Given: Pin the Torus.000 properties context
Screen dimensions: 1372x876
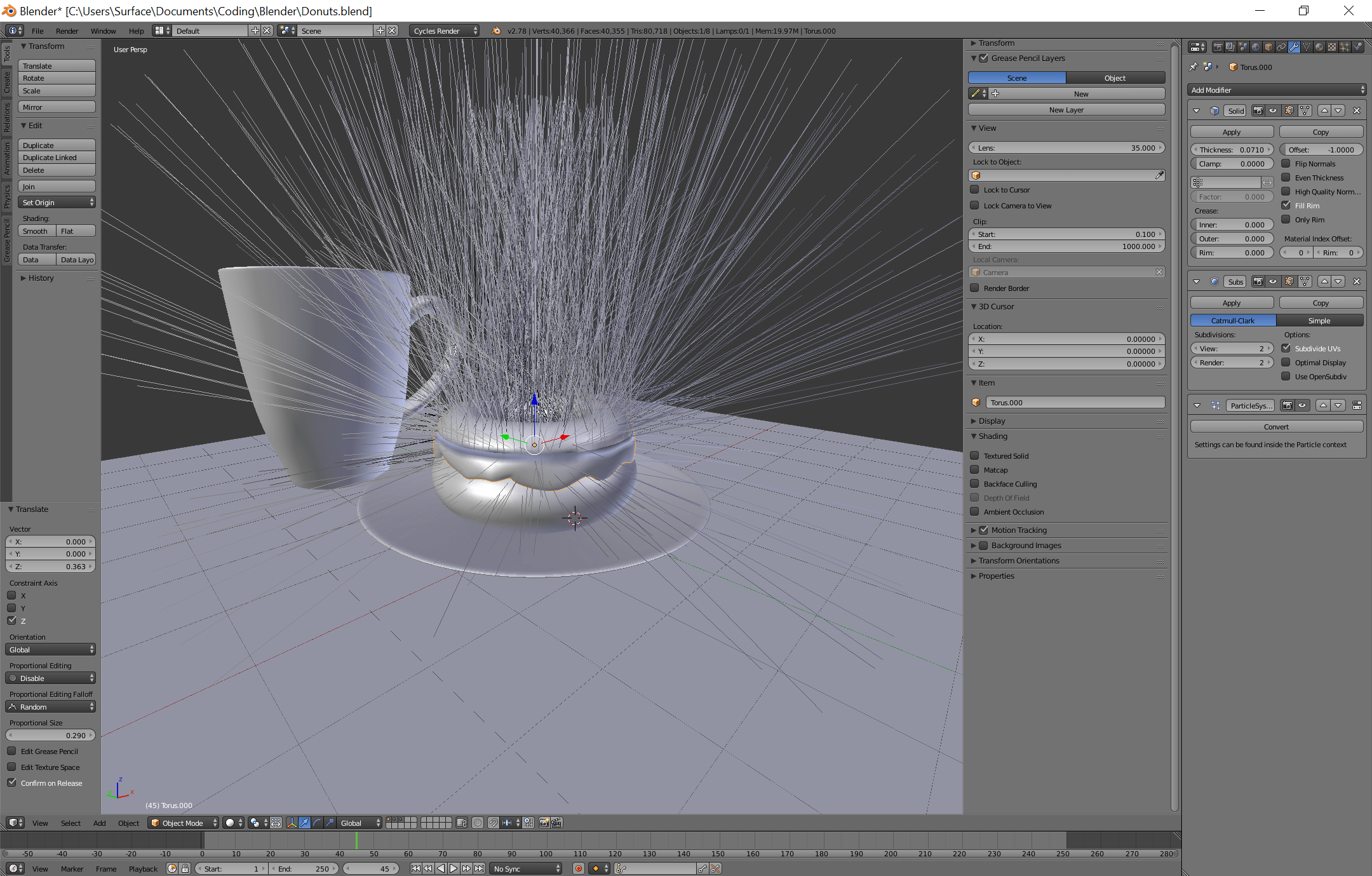Looking at the screenshot, I should click(x=1193, y=67).
